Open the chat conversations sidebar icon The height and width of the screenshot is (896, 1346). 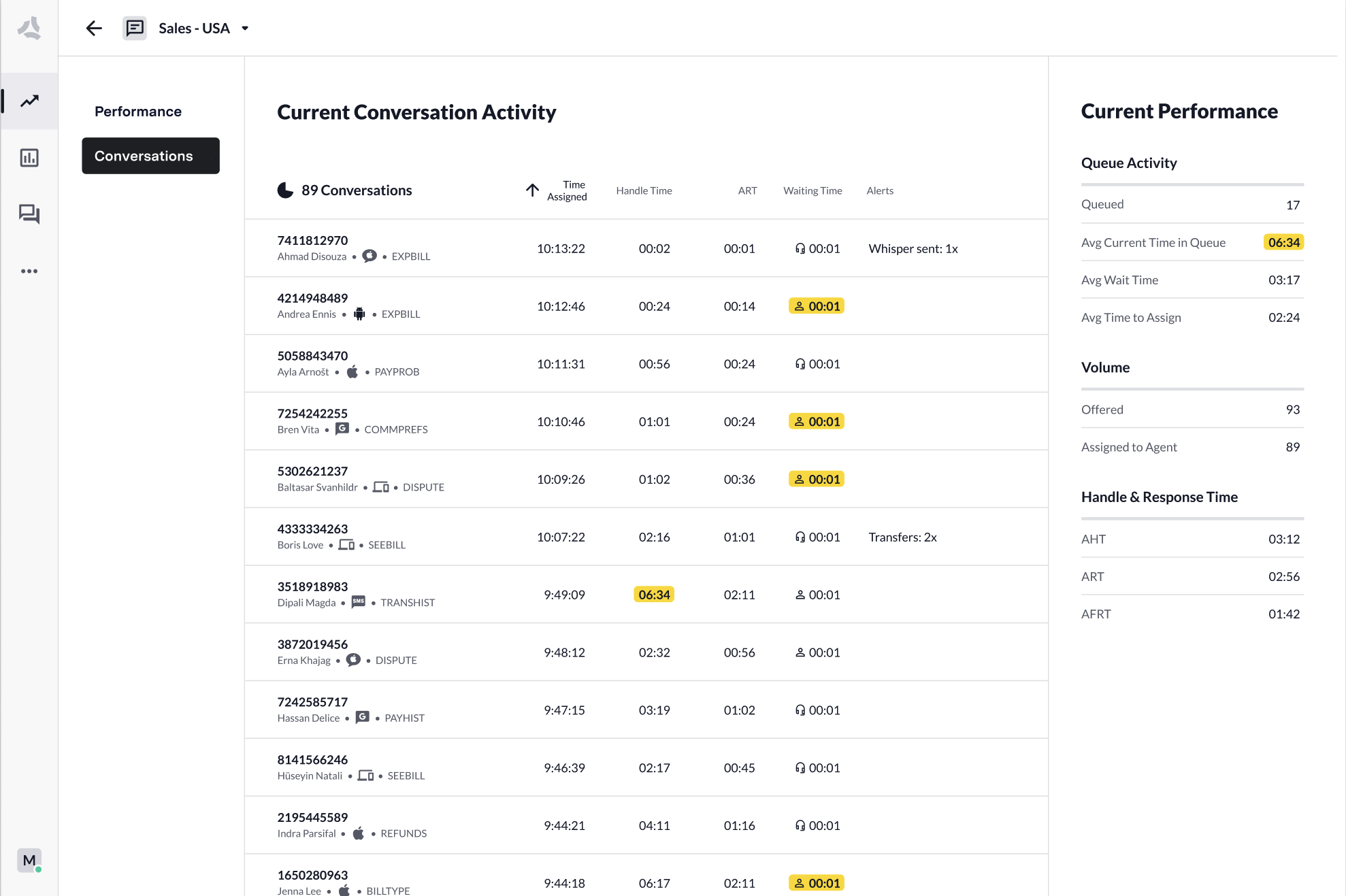(29, 214)
